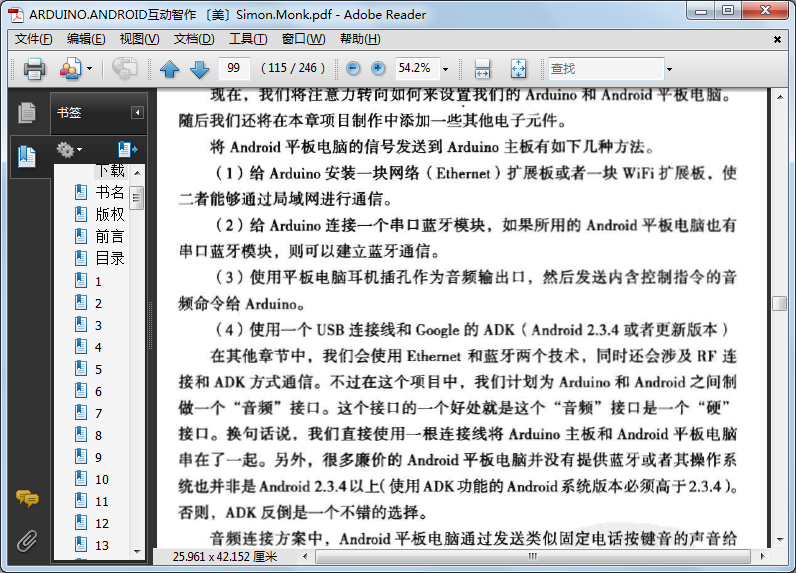Select bookmark chapter 6
This screenshot has width=796, height=573.
tap(98, 392)
